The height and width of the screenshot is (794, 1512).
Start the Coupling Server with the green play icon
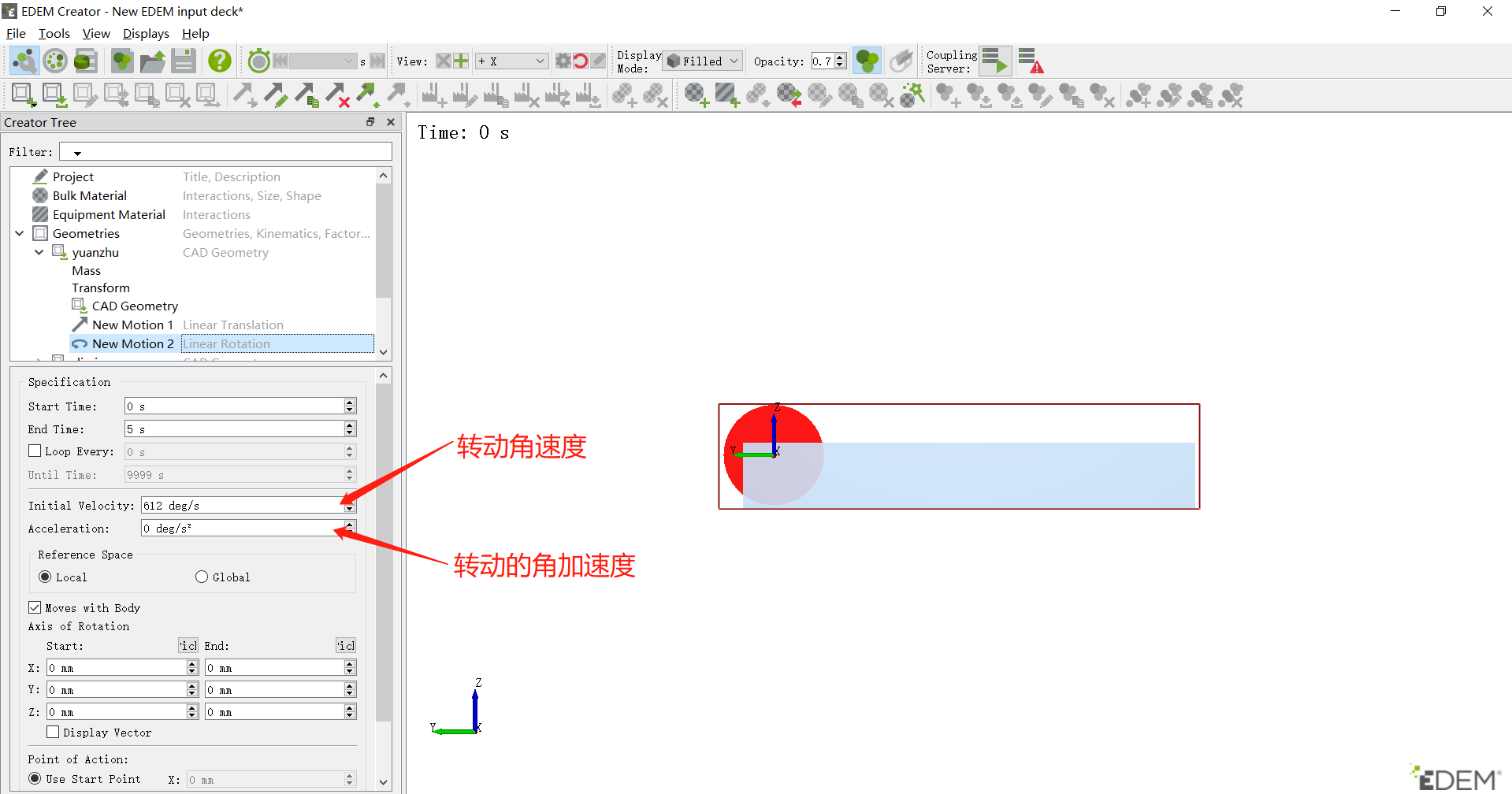click(994, 60)
